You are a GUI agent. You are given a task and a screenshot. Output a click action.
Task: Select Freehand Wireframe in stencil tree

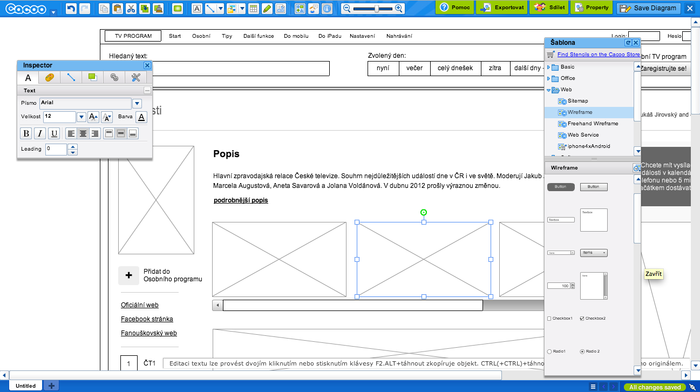point(592,124)
